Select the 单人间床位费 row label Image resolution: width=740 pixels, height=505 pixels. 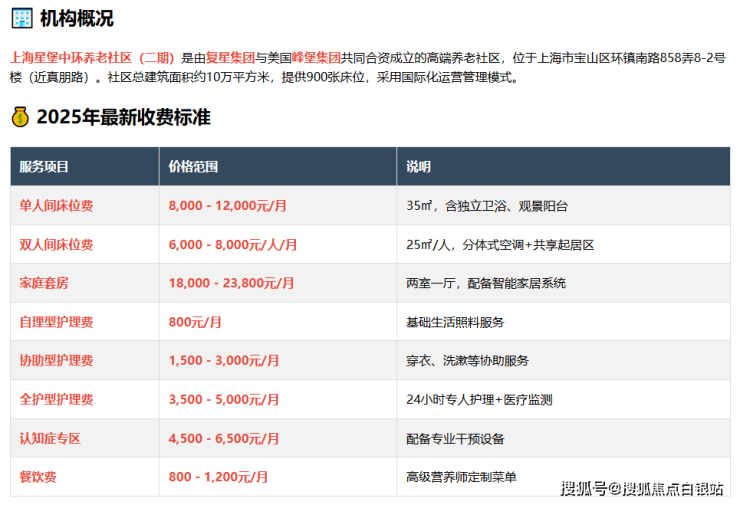(x=57, y=205)
